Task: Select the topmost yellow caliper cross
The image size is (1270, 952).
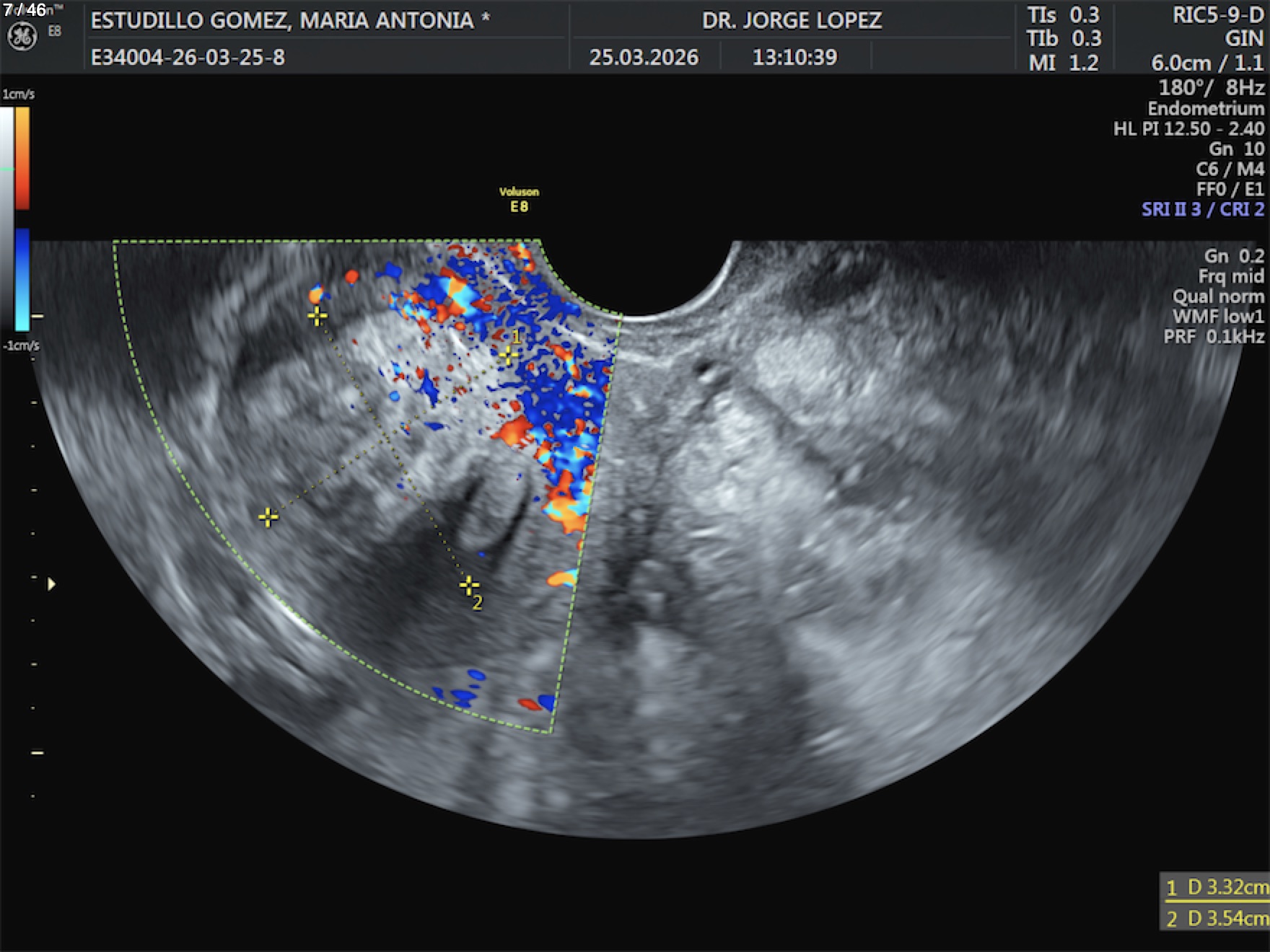Action: click(317, 316)
